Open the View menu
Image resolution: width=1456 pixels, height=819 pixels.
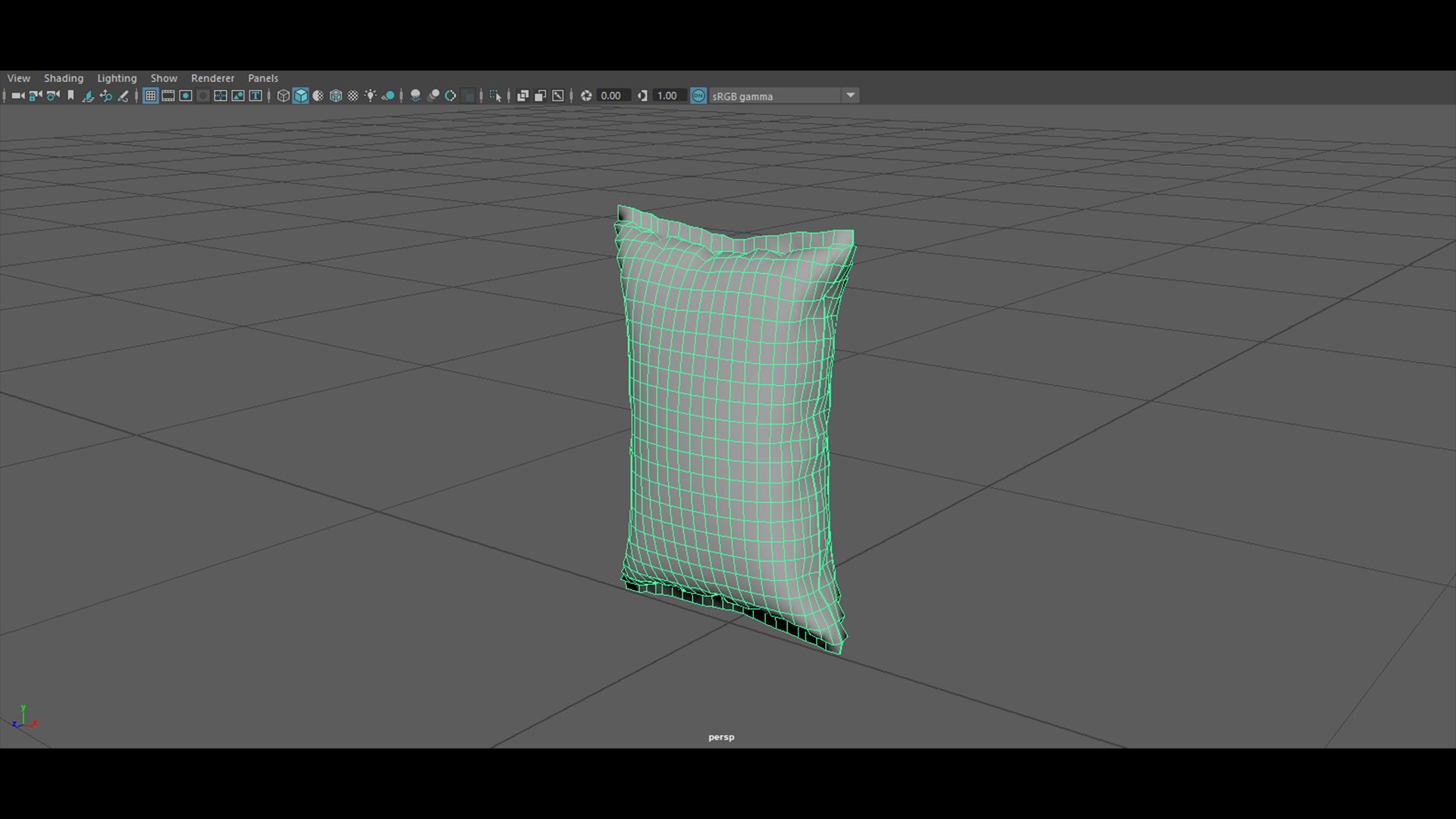click(x=19, y=78)
